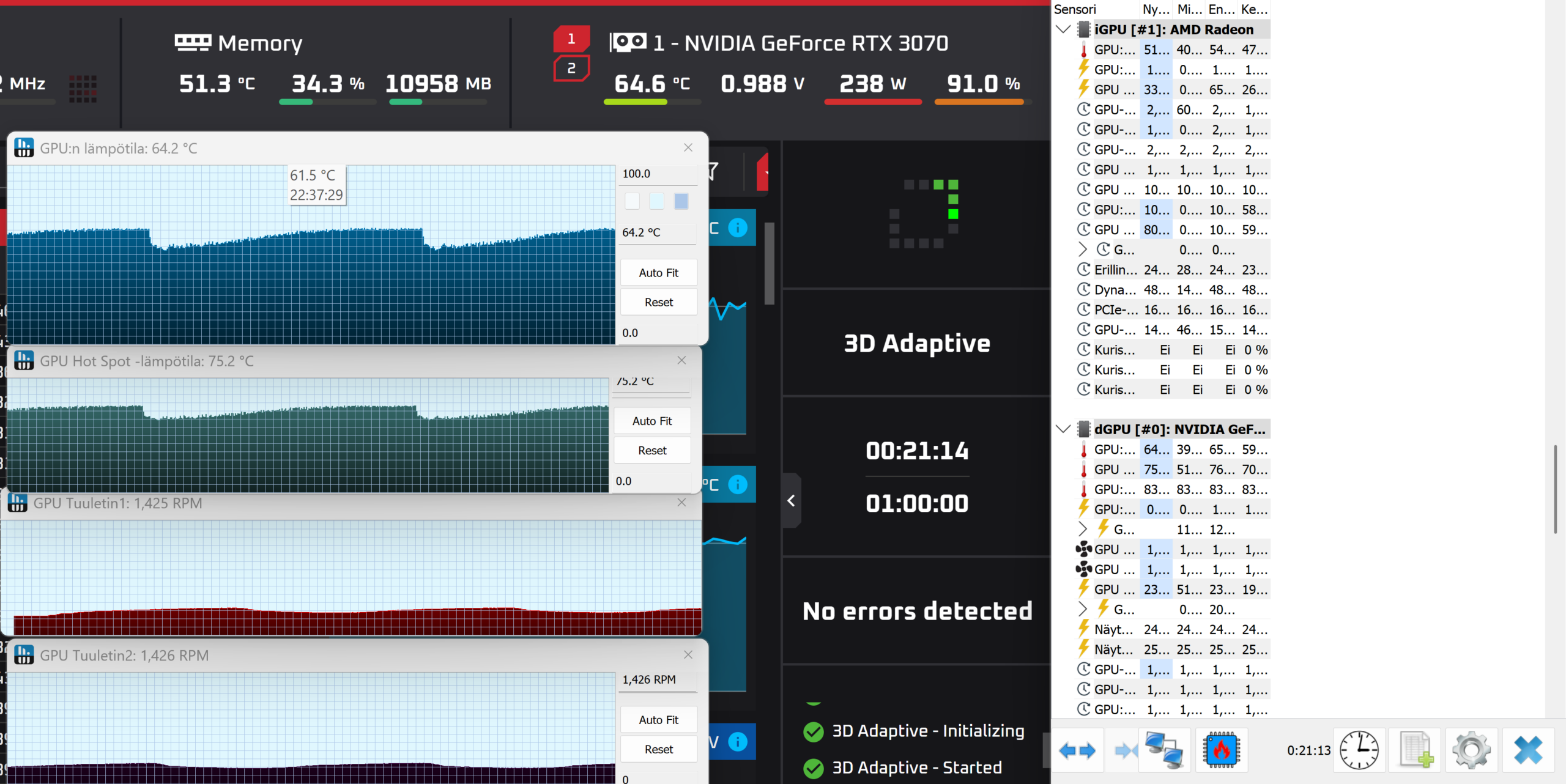Click the Ke... column header

1254,9
